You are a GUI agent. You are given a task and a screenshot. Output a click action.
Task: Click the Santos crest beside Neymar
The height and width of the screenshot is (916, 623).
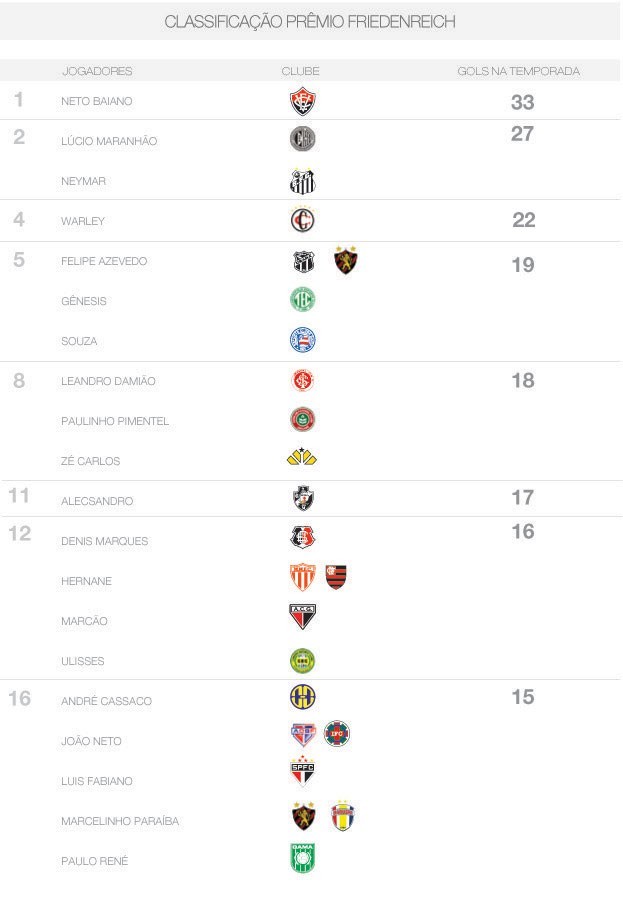(302, 181)
